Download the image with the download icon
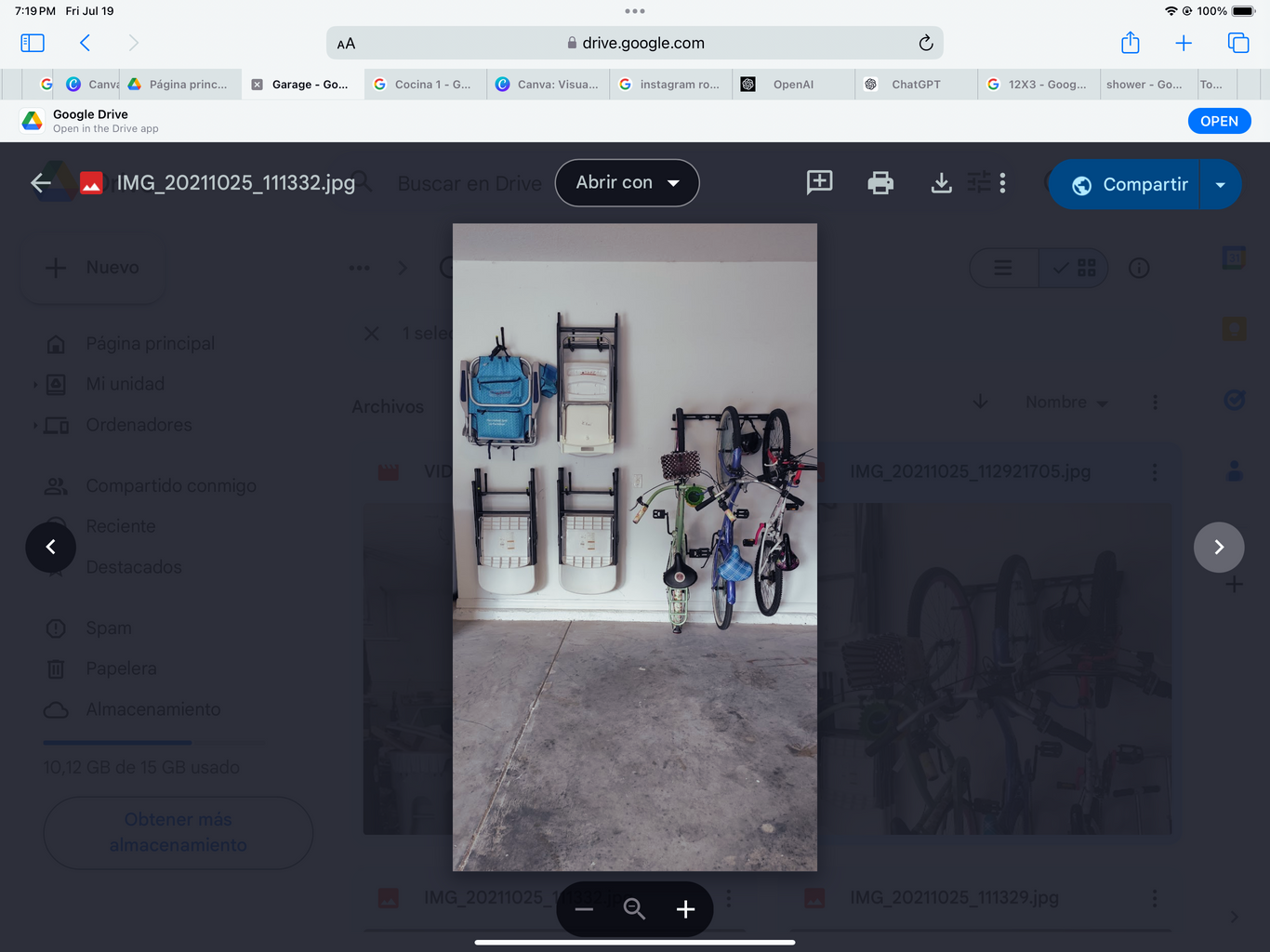 pos(941,183)
